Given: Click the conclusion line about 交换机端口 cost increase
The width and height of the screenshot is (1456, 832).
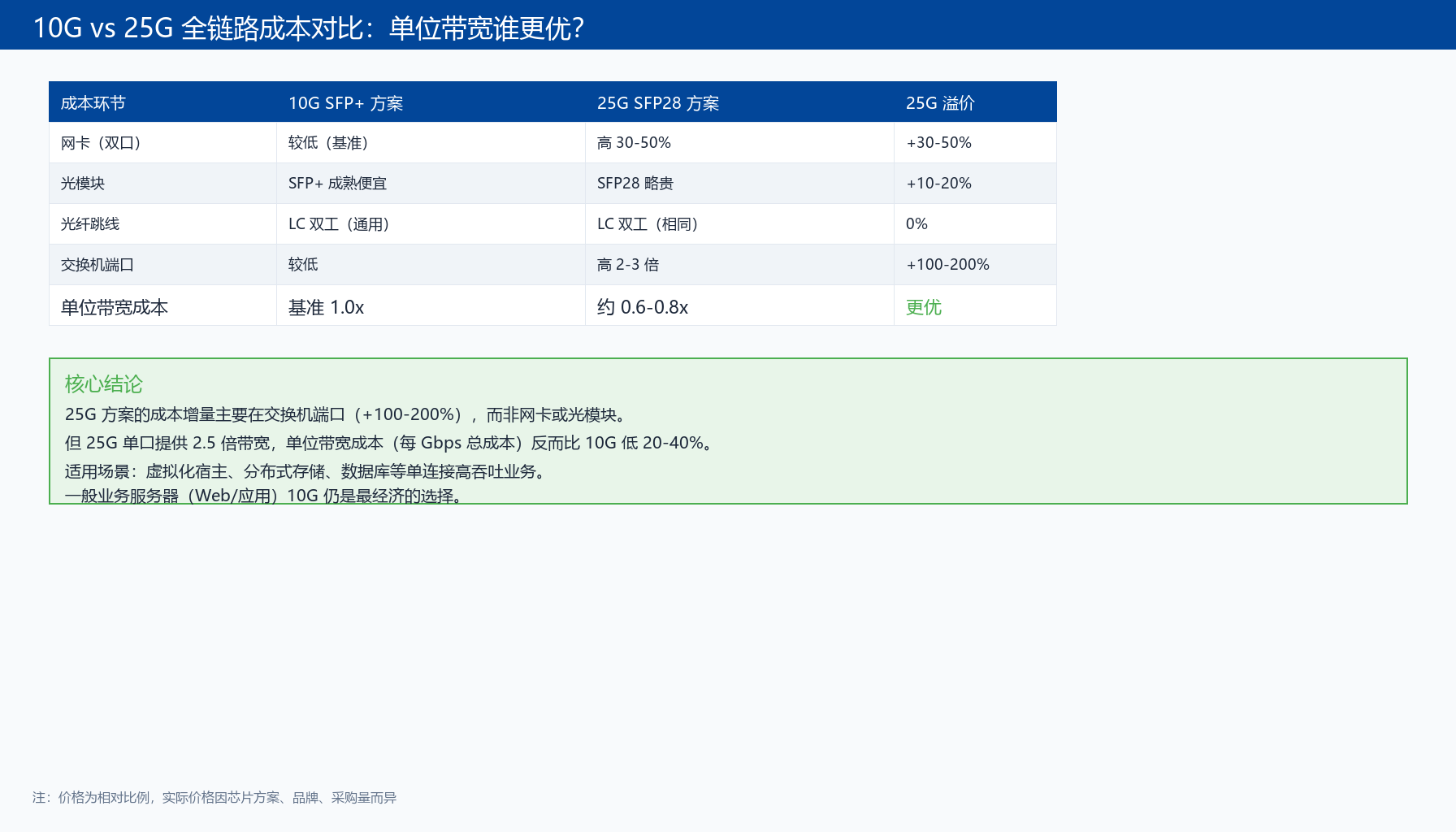Looking at the screenshot, I should [347, 414].
